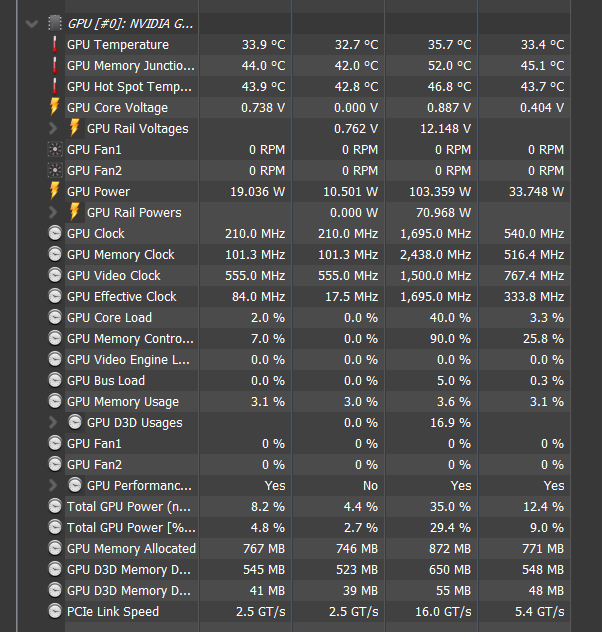Viewport: 602px width, 632px height.
Task: Click thermometer icon beside GPU Temperature
Action: (55, 44)
